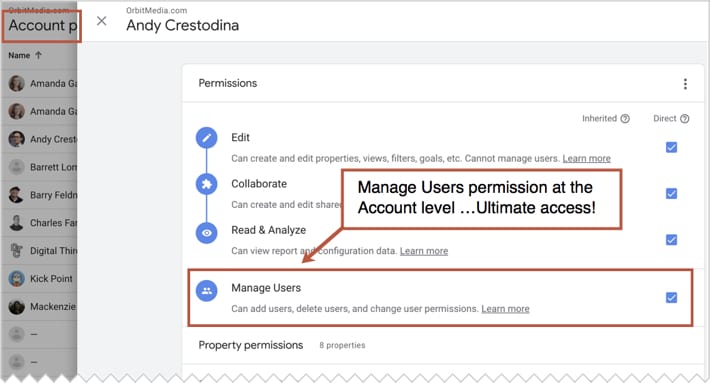Open the Digital Thin user icon
710x383 pixels.
tap(16, 250)
